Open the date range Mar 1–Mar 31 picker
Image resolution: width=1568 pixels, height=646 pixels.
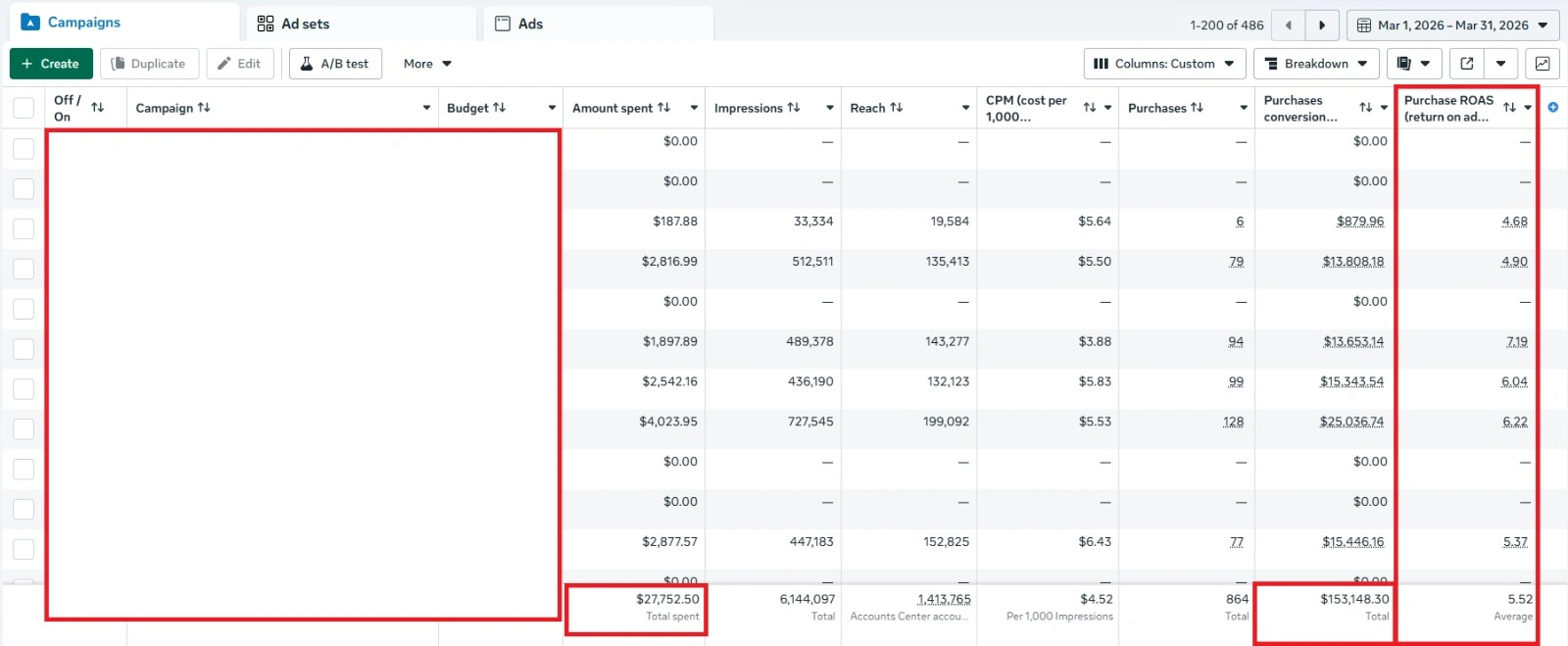pyautogui.click(x=1452, y=25)
